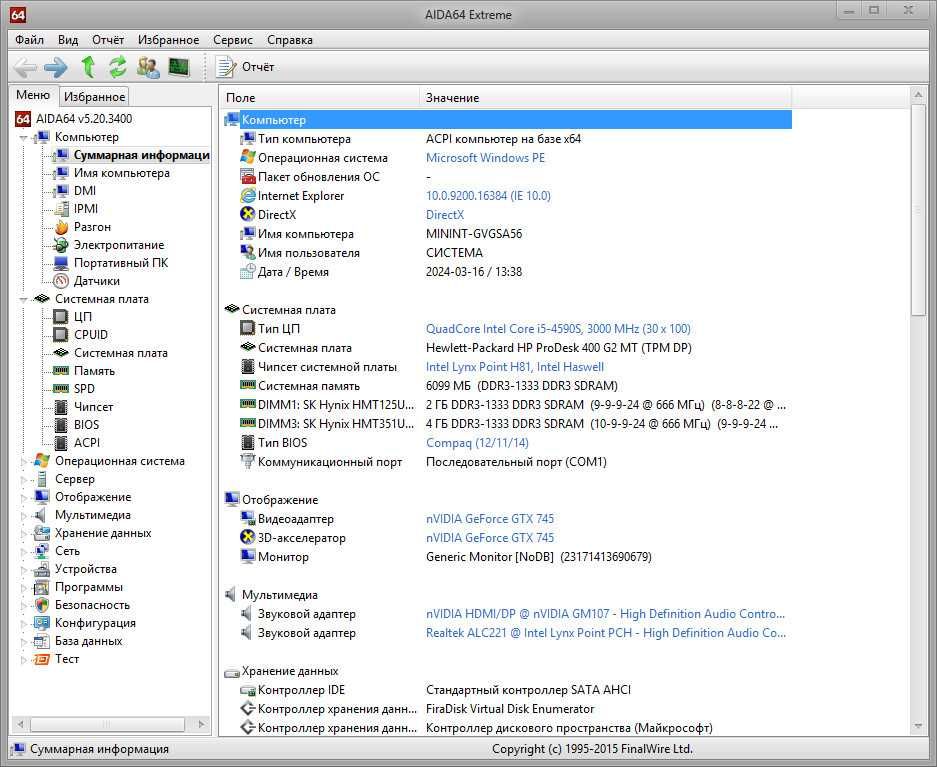The width and height of the screenshot is (937, 767).
Task: Open the monitor diagnostics toolbar icon
Action: click(x=179, y=67)
